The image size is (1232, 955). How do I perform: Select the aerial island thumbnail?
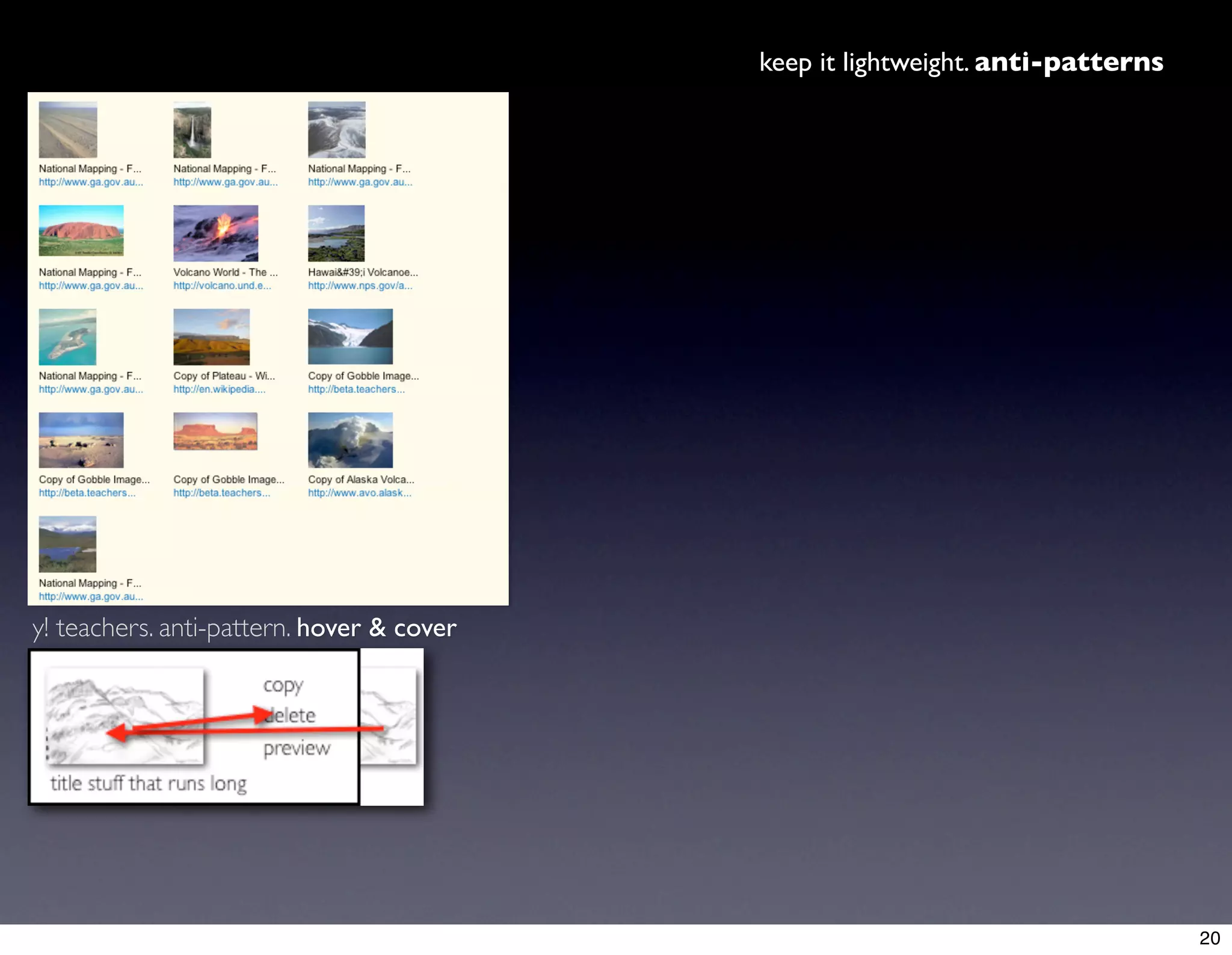67,336
